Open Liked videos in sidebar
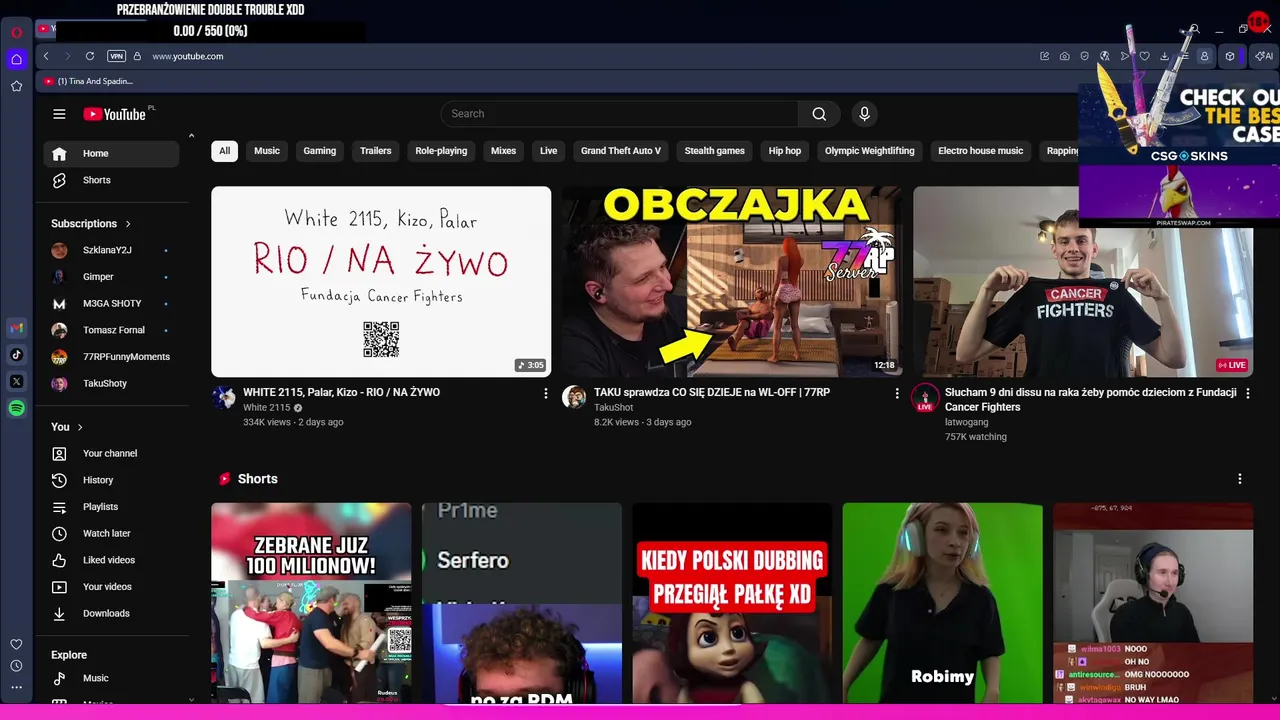1280x720 pixels. click(111, 560)
